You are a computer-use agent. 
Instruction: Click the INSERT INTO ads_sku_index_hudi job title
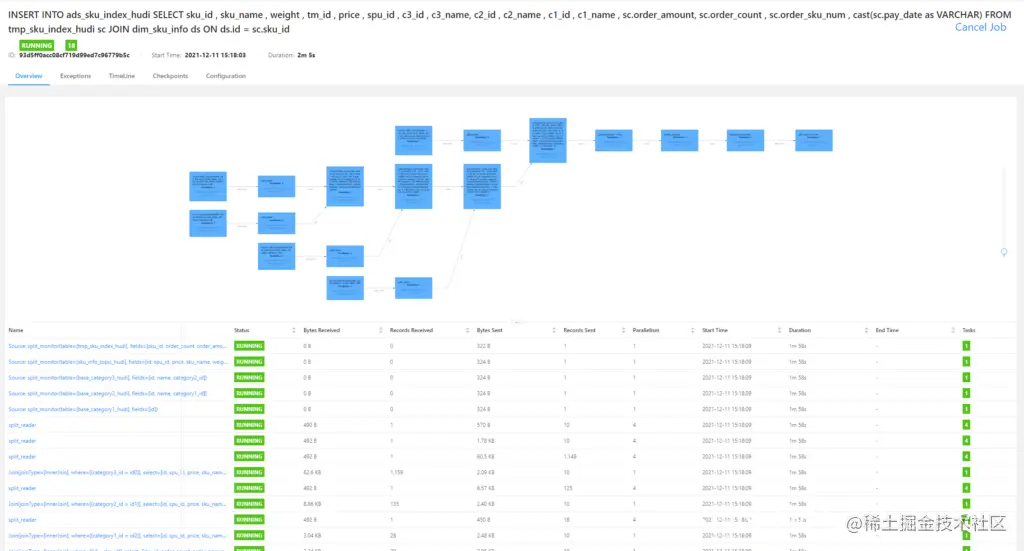coord(509,22)
